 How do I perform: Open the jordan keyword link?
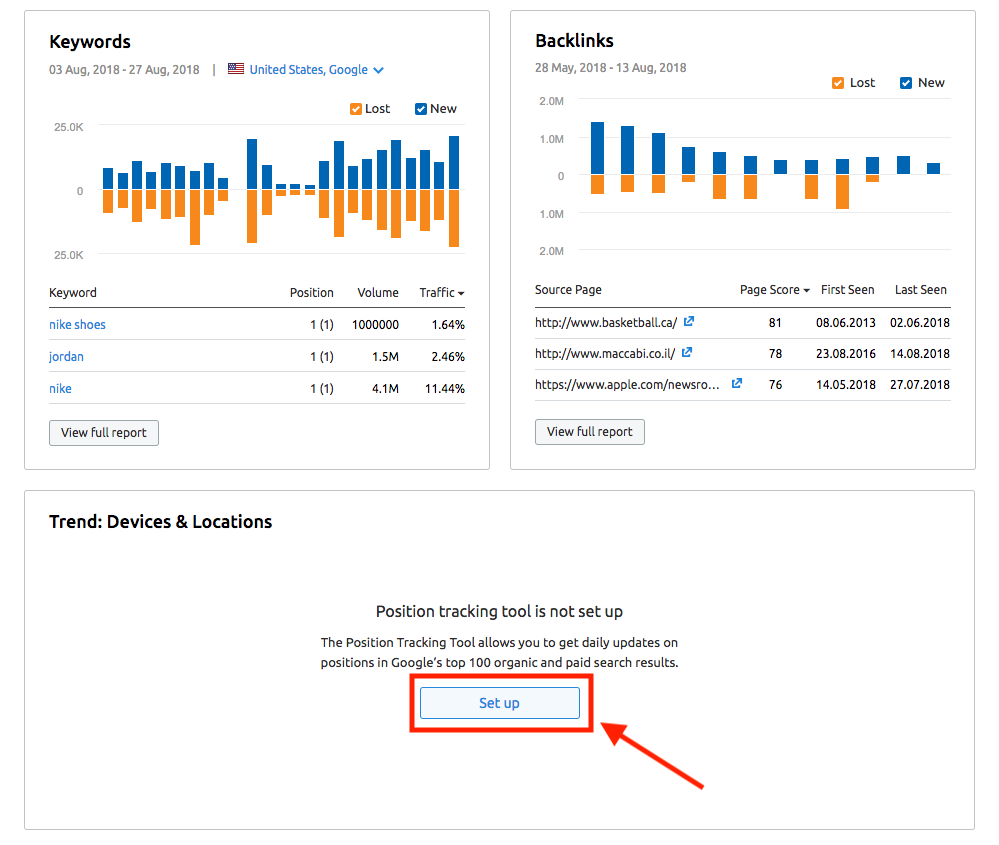click(x=66, y=356)
